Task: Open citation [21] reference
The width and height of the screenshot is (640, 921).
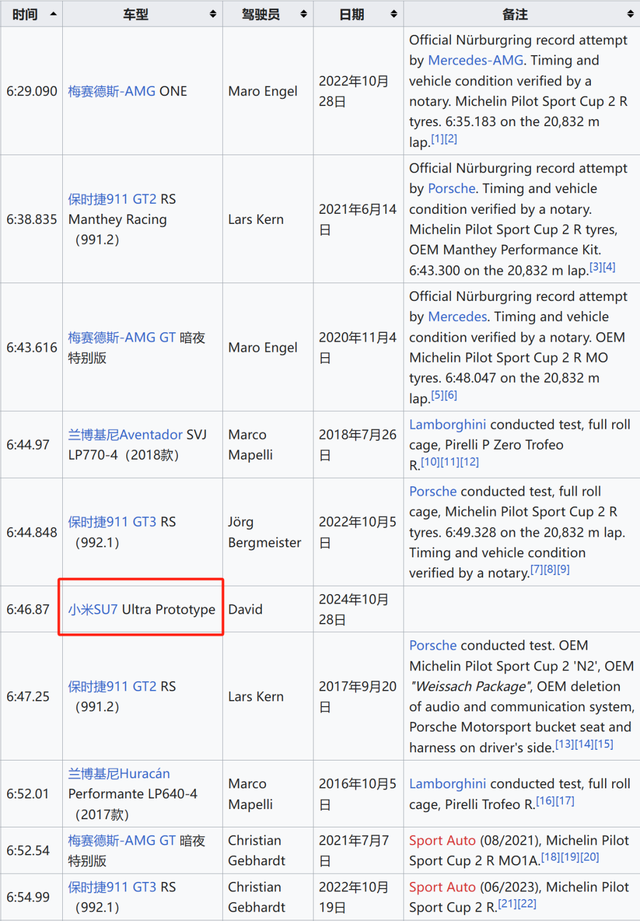Action: pos(507,904)
